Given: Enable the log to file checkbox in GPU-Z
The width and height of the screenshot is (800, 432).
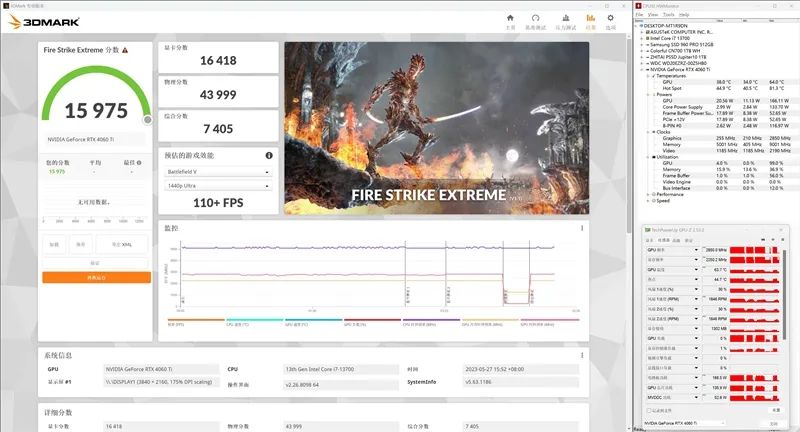Looking at the screenshot, I should point(649,410).
